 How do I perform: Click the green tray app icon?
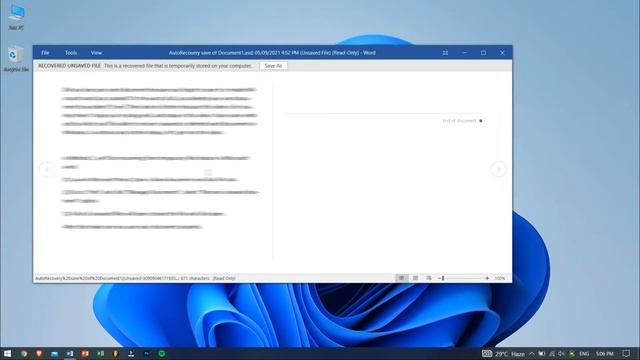coord(572,354)
